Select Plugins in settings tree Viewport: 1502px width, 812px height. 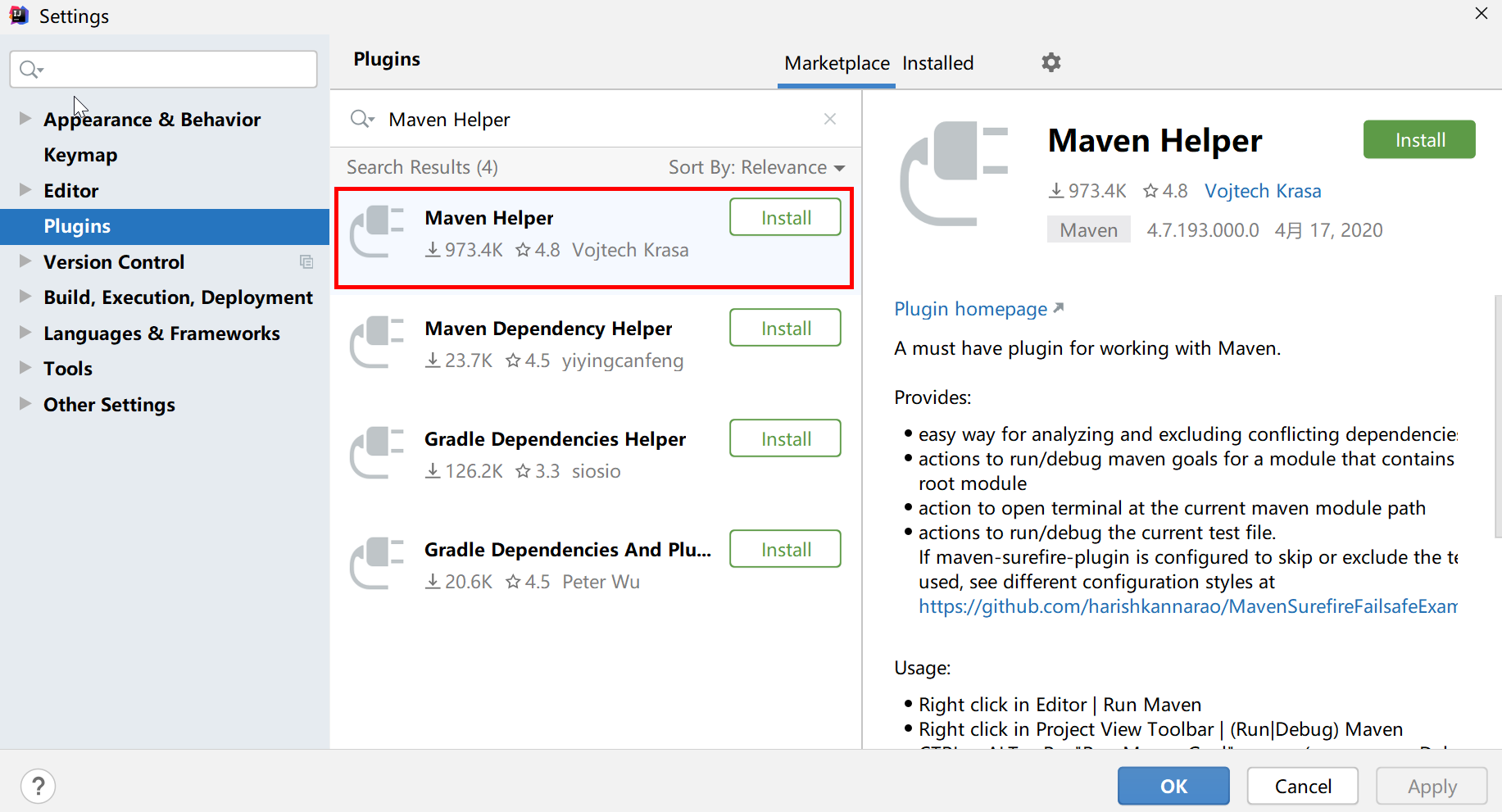tap(164, 226)
